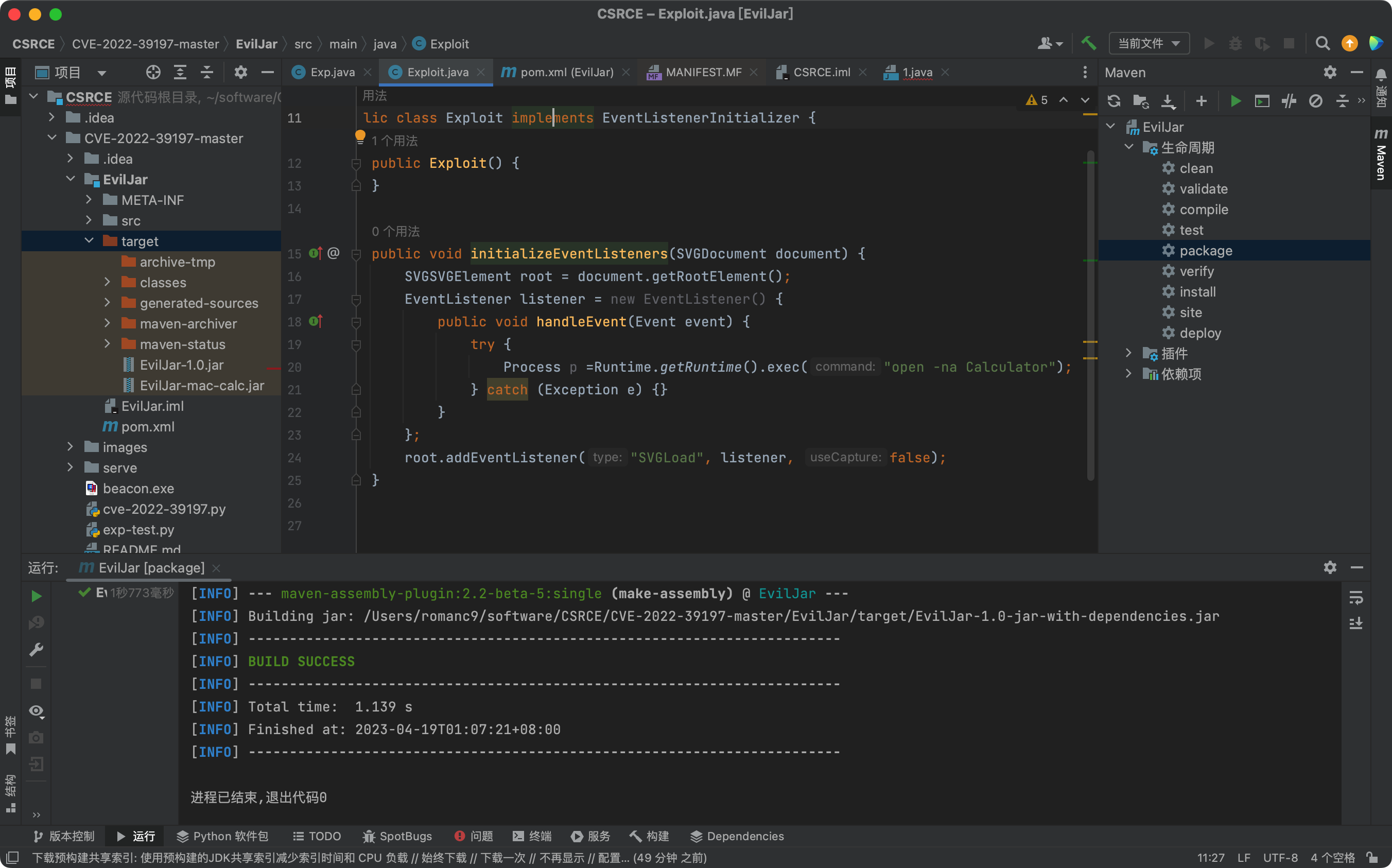Select the Maven package lifecycle goal
The width and height of the screenshot is (1392, 868).
pyautogui.click(x=1234, y=250)
